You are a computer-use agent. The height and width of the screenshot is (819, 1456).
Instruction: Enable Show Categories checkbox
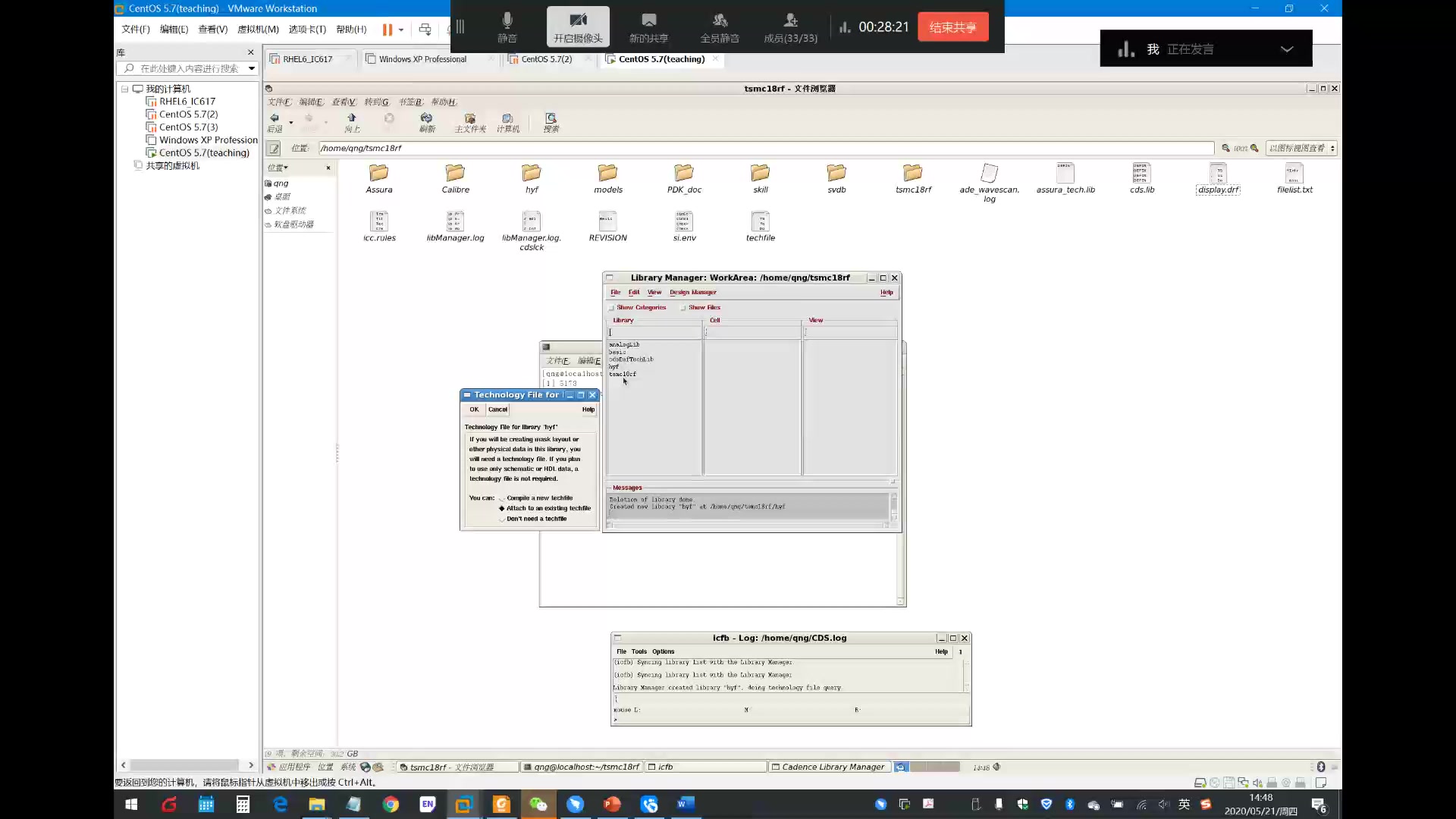click(x=611, y=308)
